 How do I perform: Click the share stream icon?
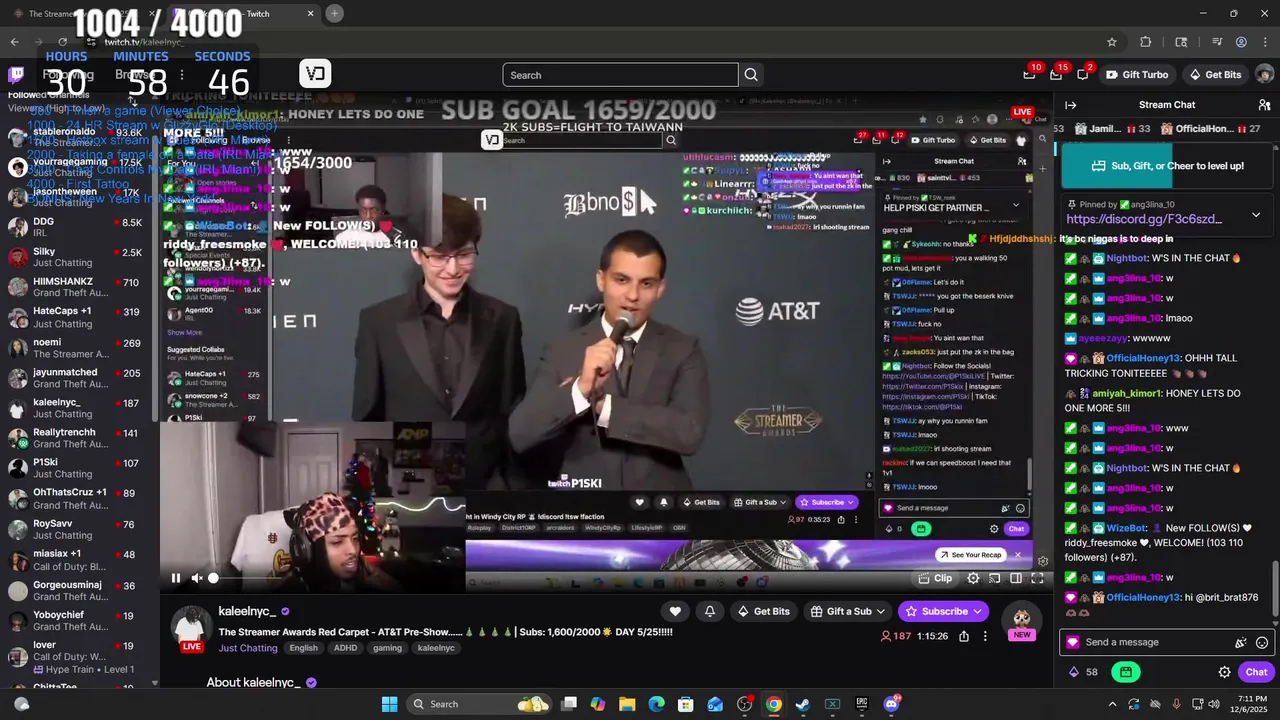pyautogui.click(x=964, y=636)
